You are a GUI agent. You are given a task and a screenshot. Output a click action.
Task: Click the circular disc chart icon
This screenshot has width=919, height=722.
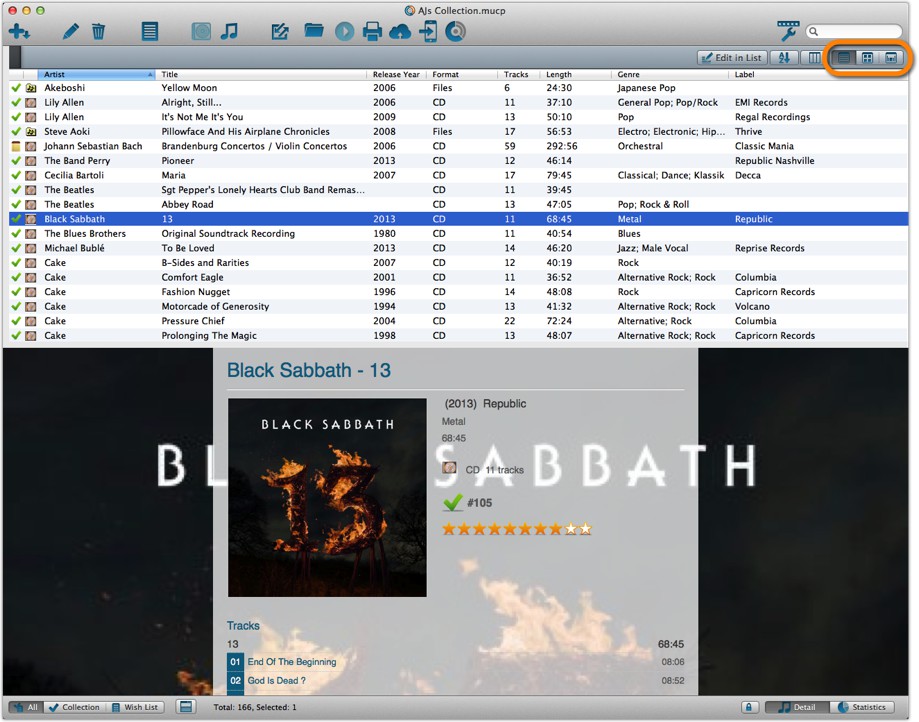(455, 31)
